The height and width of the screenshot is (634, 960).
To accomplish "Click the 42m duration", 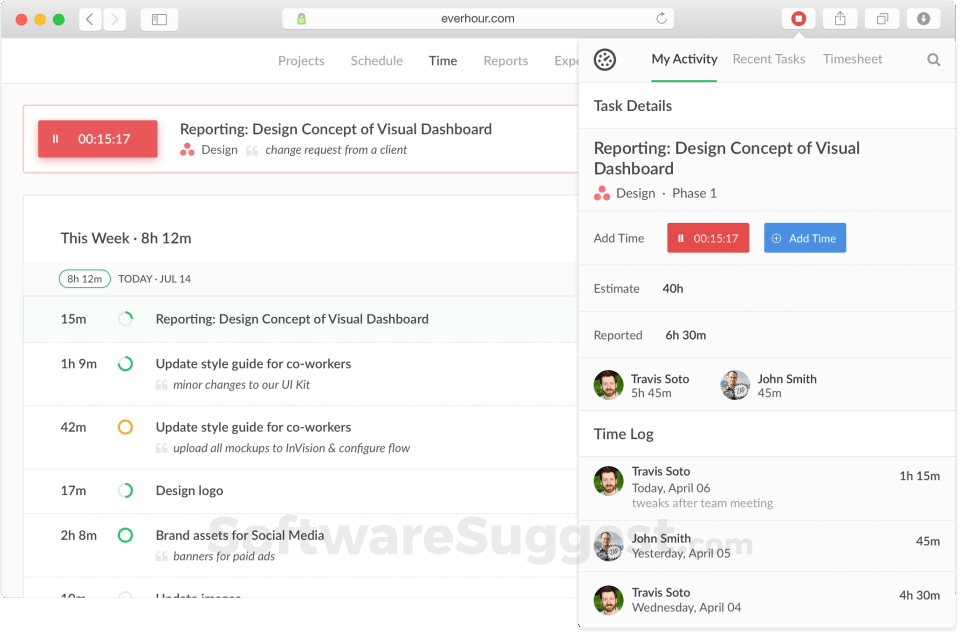I will tap(73, 427).
